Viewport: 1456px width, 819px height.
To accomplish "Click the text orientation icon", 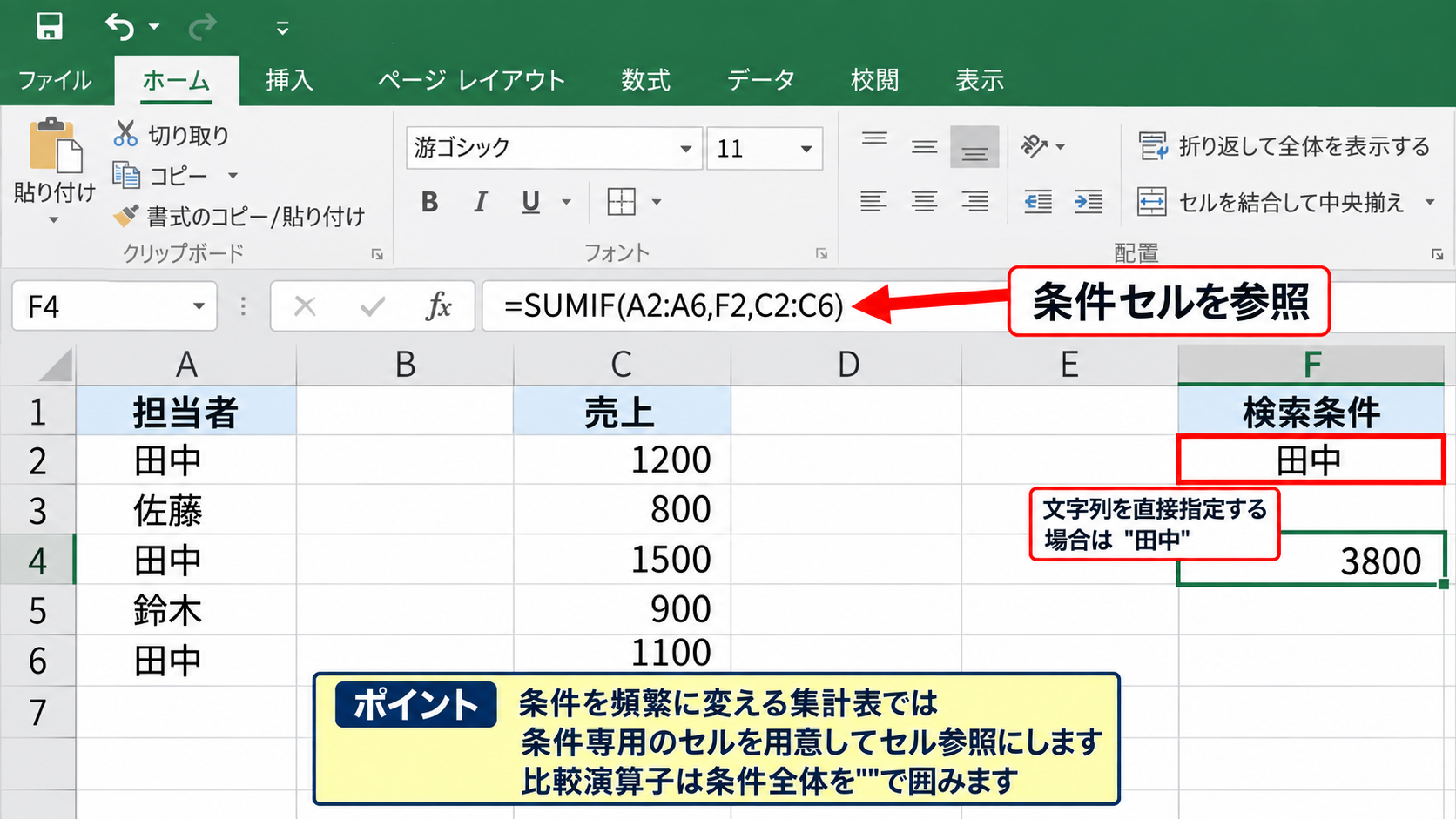I will pyautogui.click(x=1035, y=146).
